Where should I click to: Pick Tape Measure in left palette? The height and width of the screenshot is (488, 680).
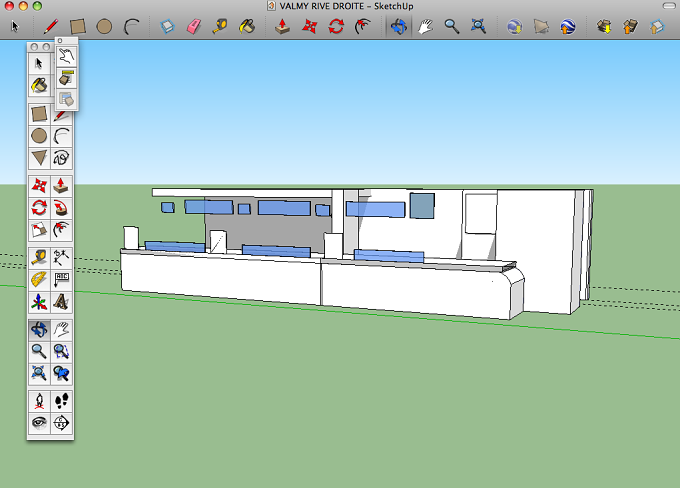click(39, 258)
